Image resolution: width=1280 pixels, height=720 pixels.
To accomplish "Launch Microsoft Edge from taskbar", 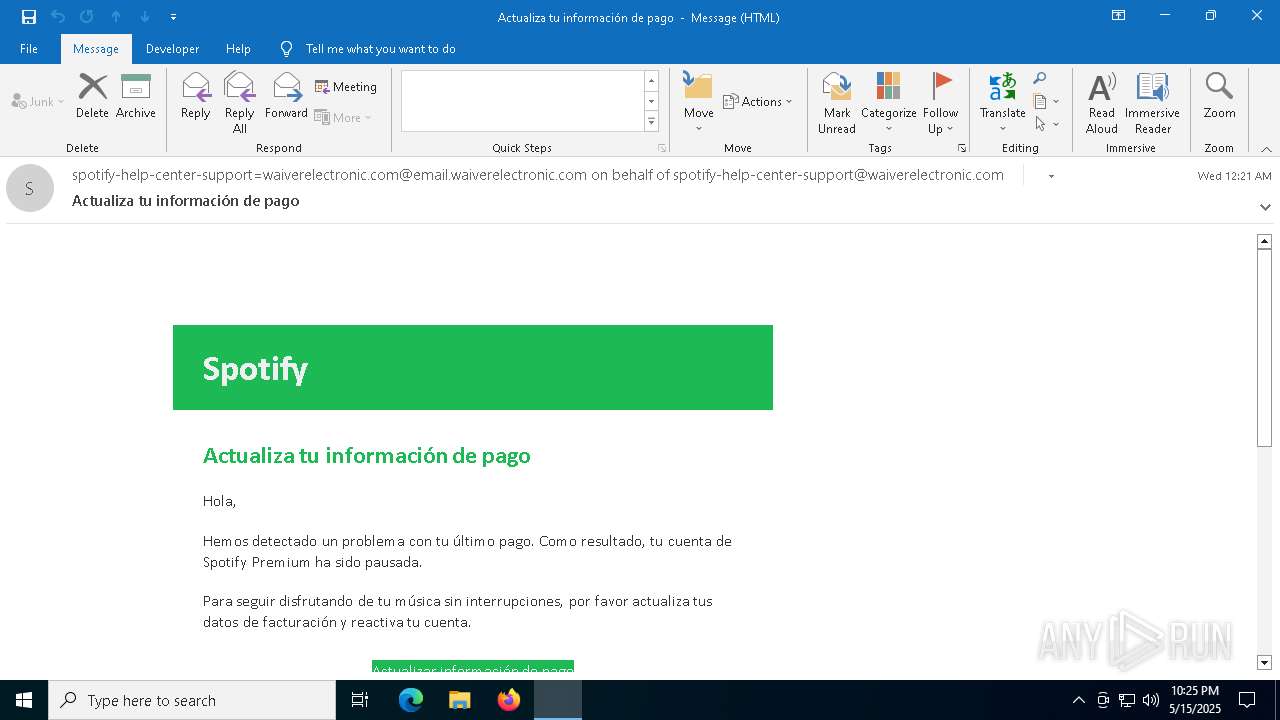I will tap(411, 700).
